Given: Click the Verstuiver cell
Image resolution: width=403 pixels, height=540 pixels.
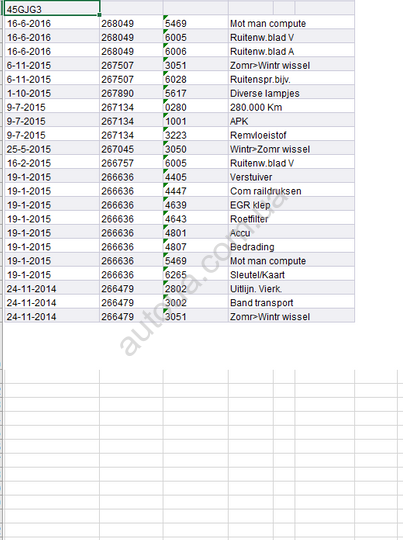Looking at the screenshot, I should (291, 177).
